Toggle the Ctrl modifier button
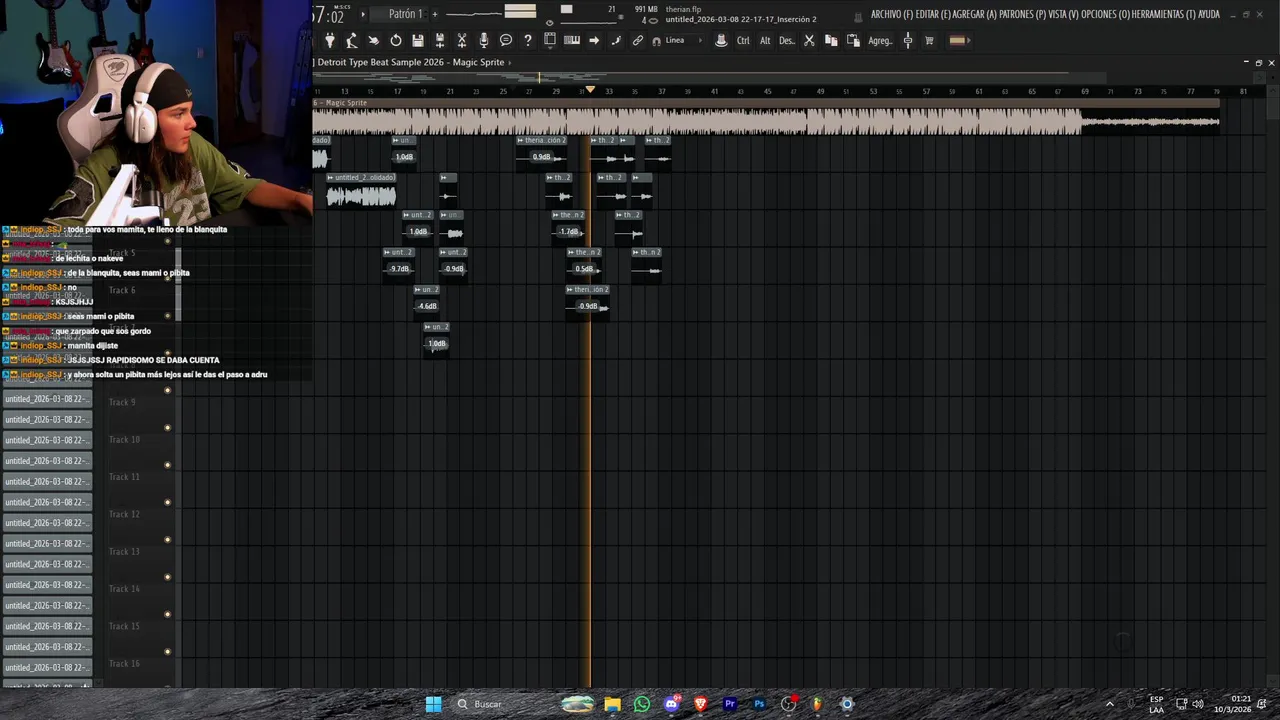Image resolution: width=1280 pixels, height=720 pixels. [x=743, y=40]
